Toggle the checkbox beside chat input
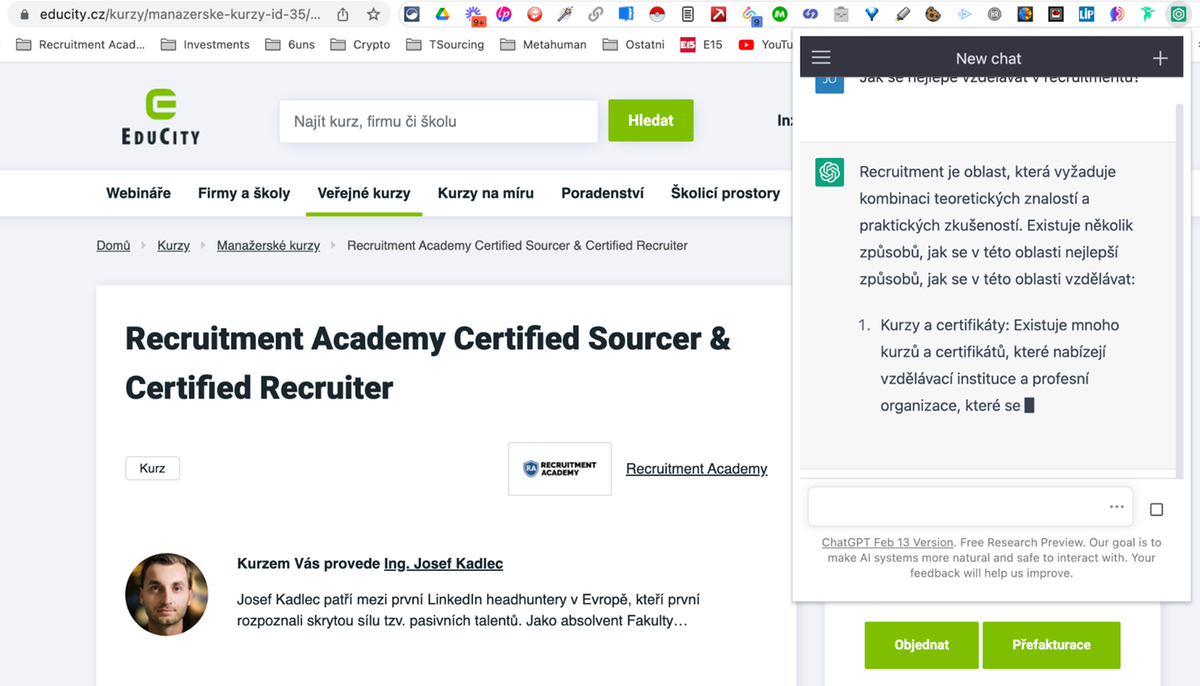The width and height of the screenshot is (1200, 686). pos(1157,510)
